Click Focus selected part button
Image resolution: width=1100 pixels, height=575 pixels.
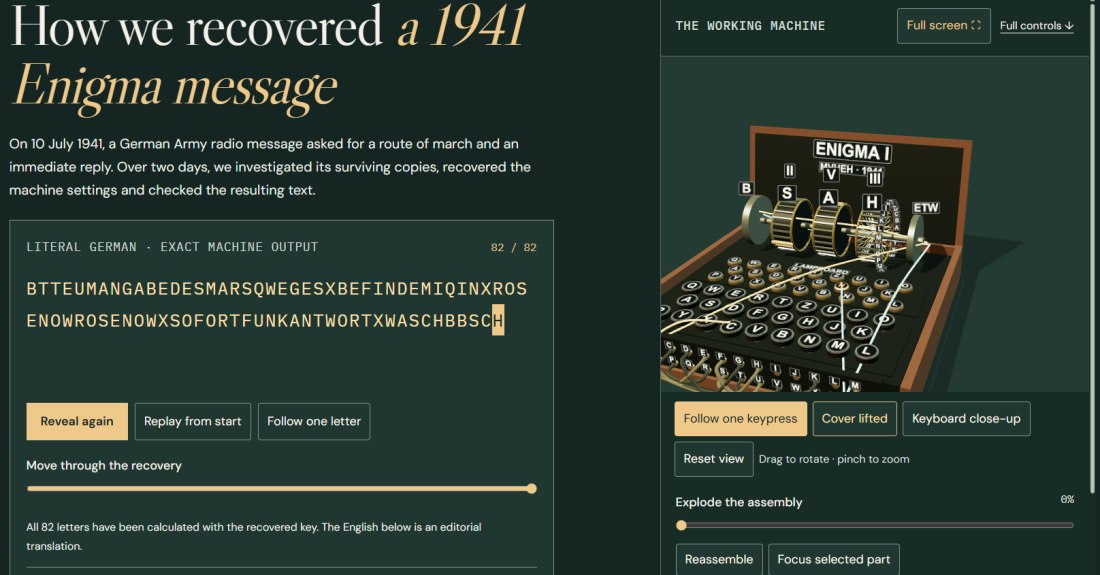(833, 559)
